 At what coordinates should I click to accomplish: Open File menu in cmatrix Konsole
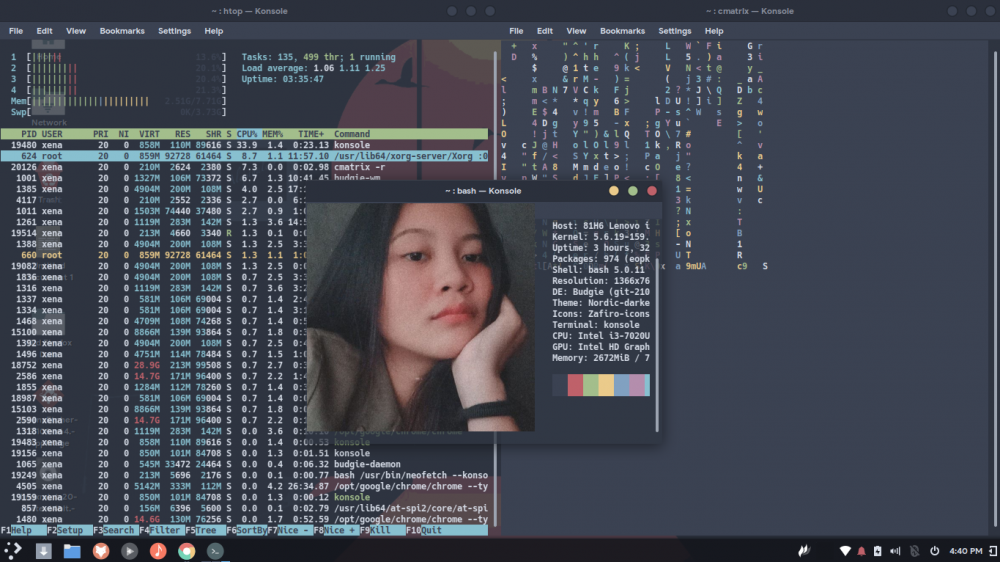[516, 31]
